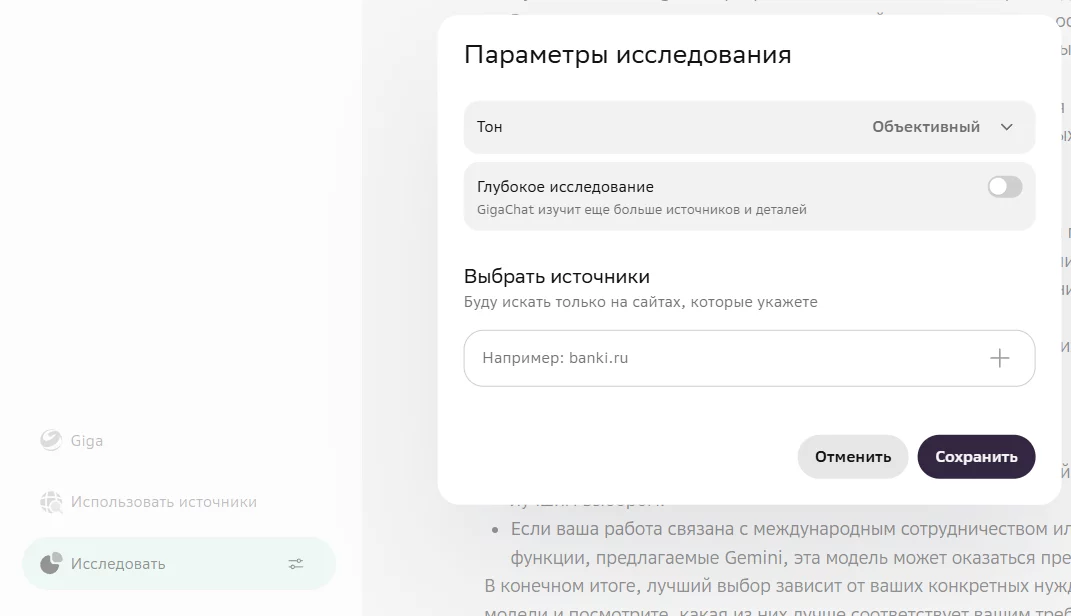Screen dimensions: 1071x616
Task: Click the GigaChat изучит еще больше источников description
Action: (x=641, y=210)
